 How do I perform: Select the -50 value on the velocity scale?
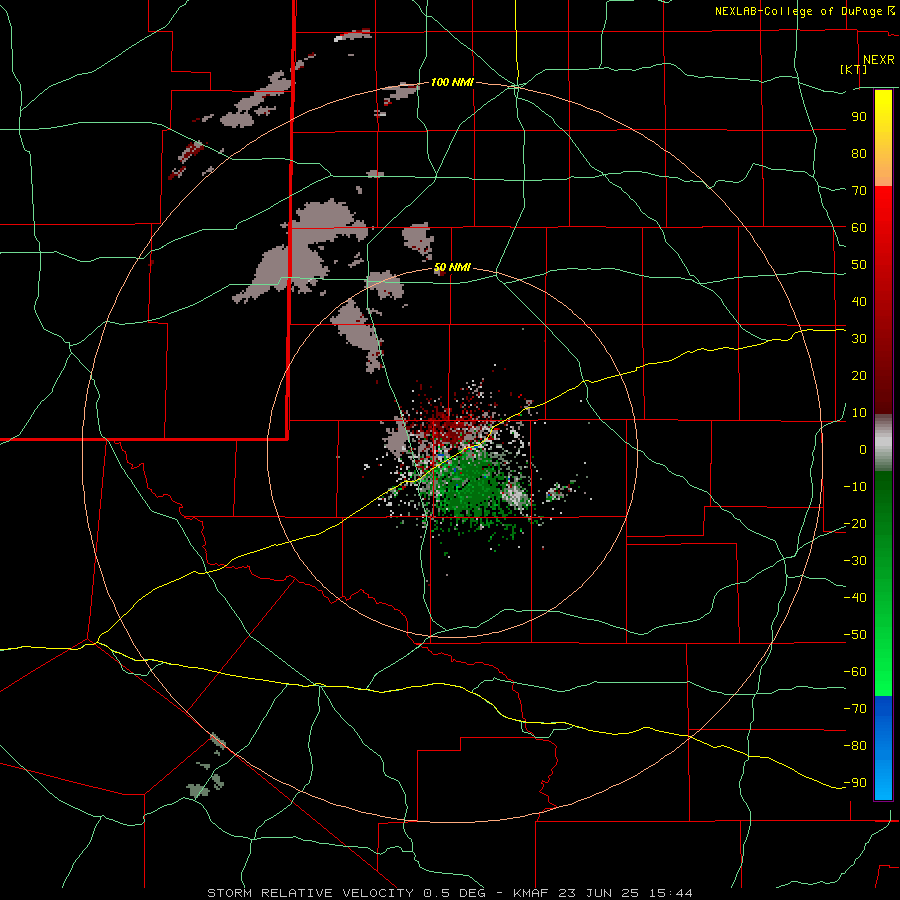(855, 635)
